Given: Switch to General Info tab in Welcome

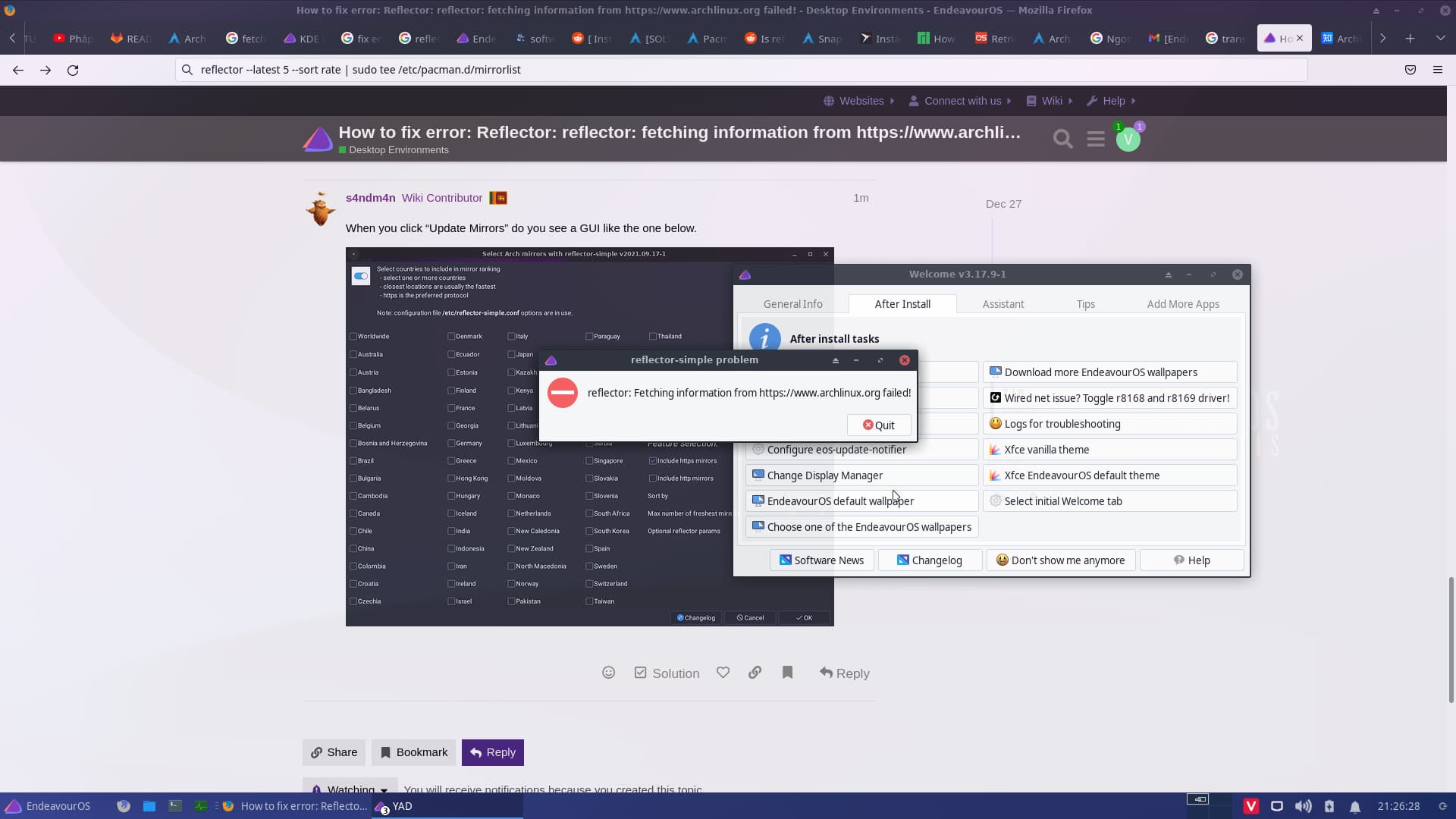Looking at the screenshot, I should coord(793,303).
